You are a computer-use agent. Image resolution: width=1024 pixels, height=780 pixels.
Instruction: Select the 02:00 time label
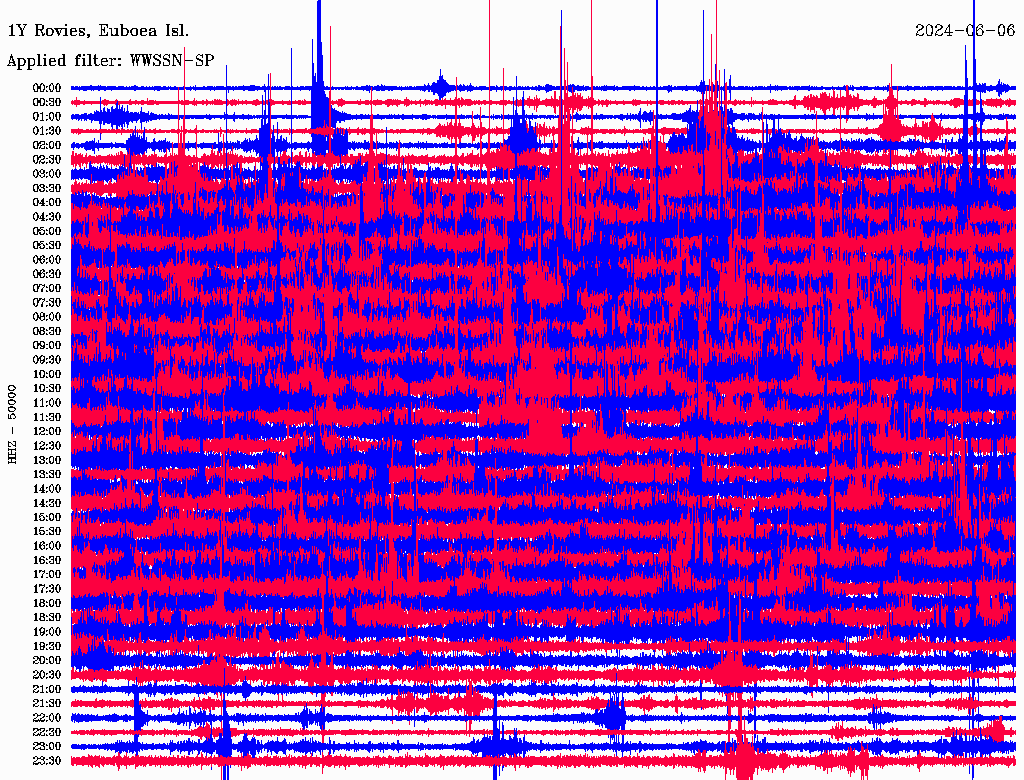pyautogui.click(x=47, y=145)
